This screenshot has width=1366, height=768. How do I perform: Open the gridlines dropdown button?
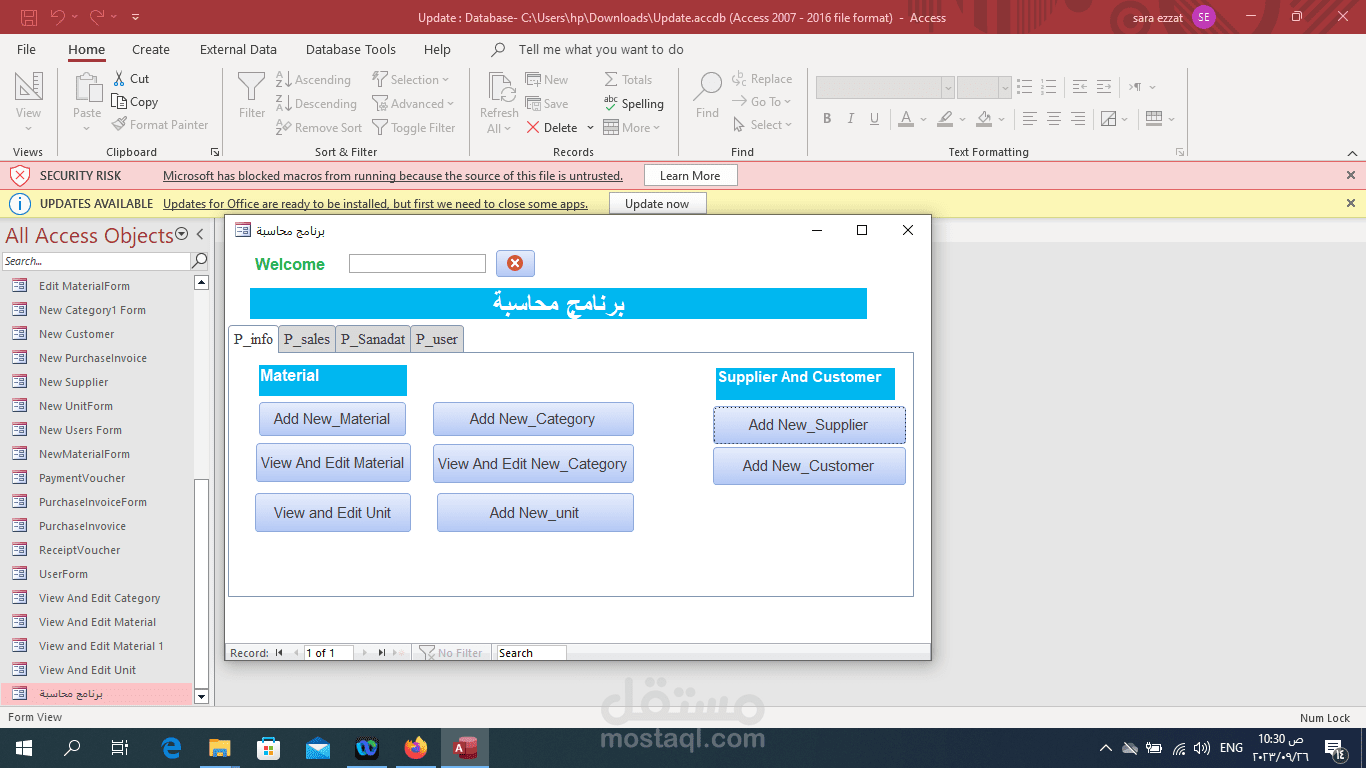[1160, 119]
